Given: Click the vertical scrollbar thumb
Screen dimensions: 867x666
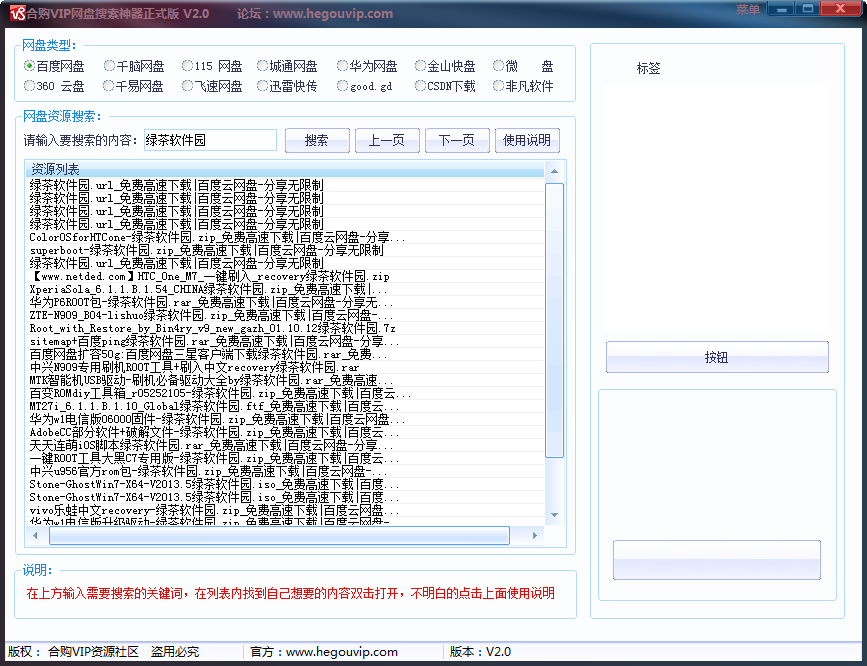Looking at the screenshot, I should click(x=554, y=320).
